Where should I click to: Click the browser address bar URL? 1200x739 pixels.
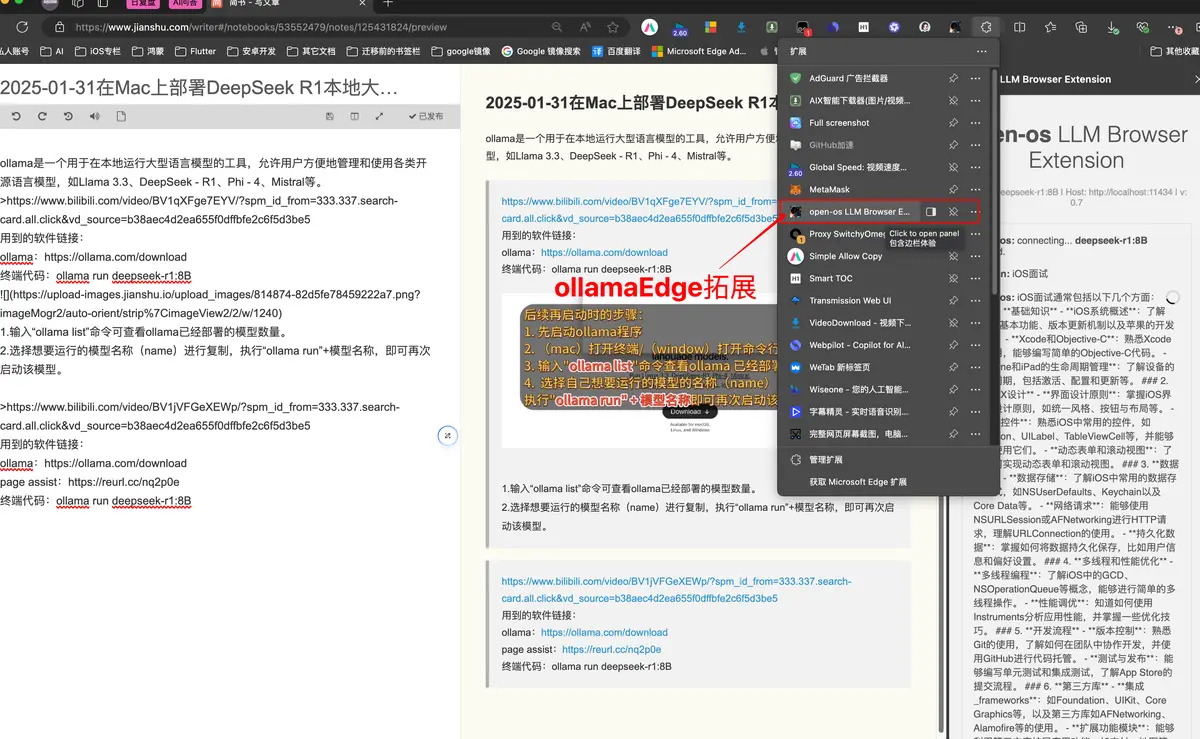pos(261,27)
